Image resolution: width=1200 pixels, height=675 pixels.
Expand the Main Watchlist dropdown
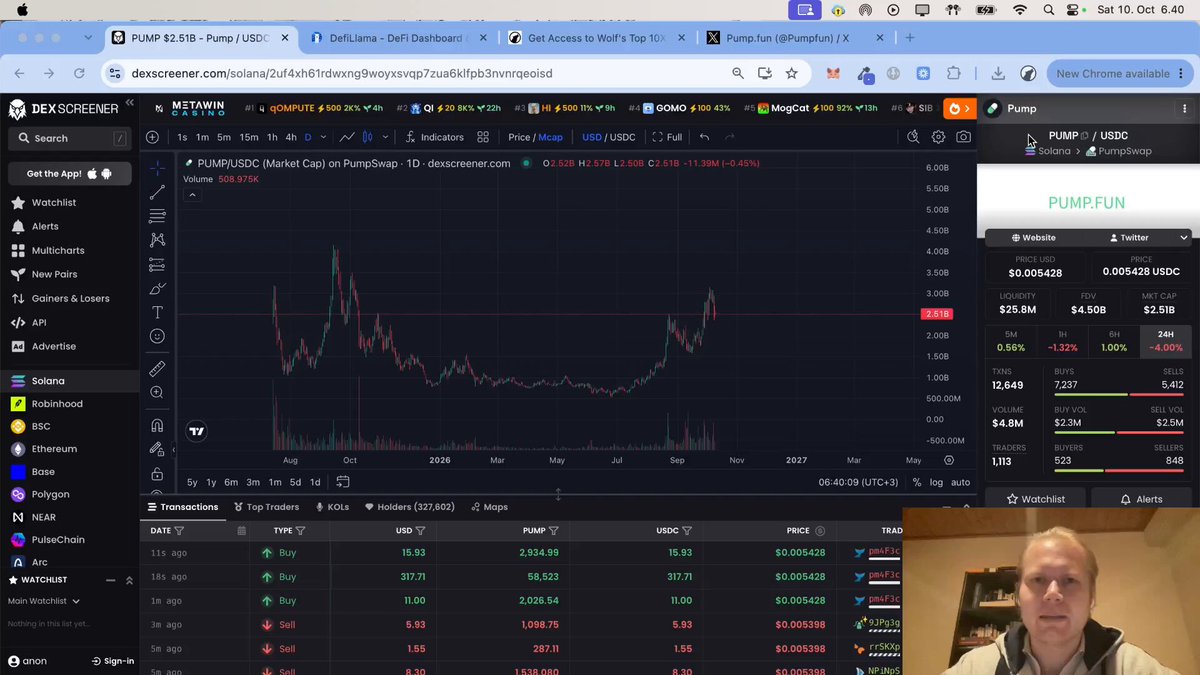click(44, 601)
